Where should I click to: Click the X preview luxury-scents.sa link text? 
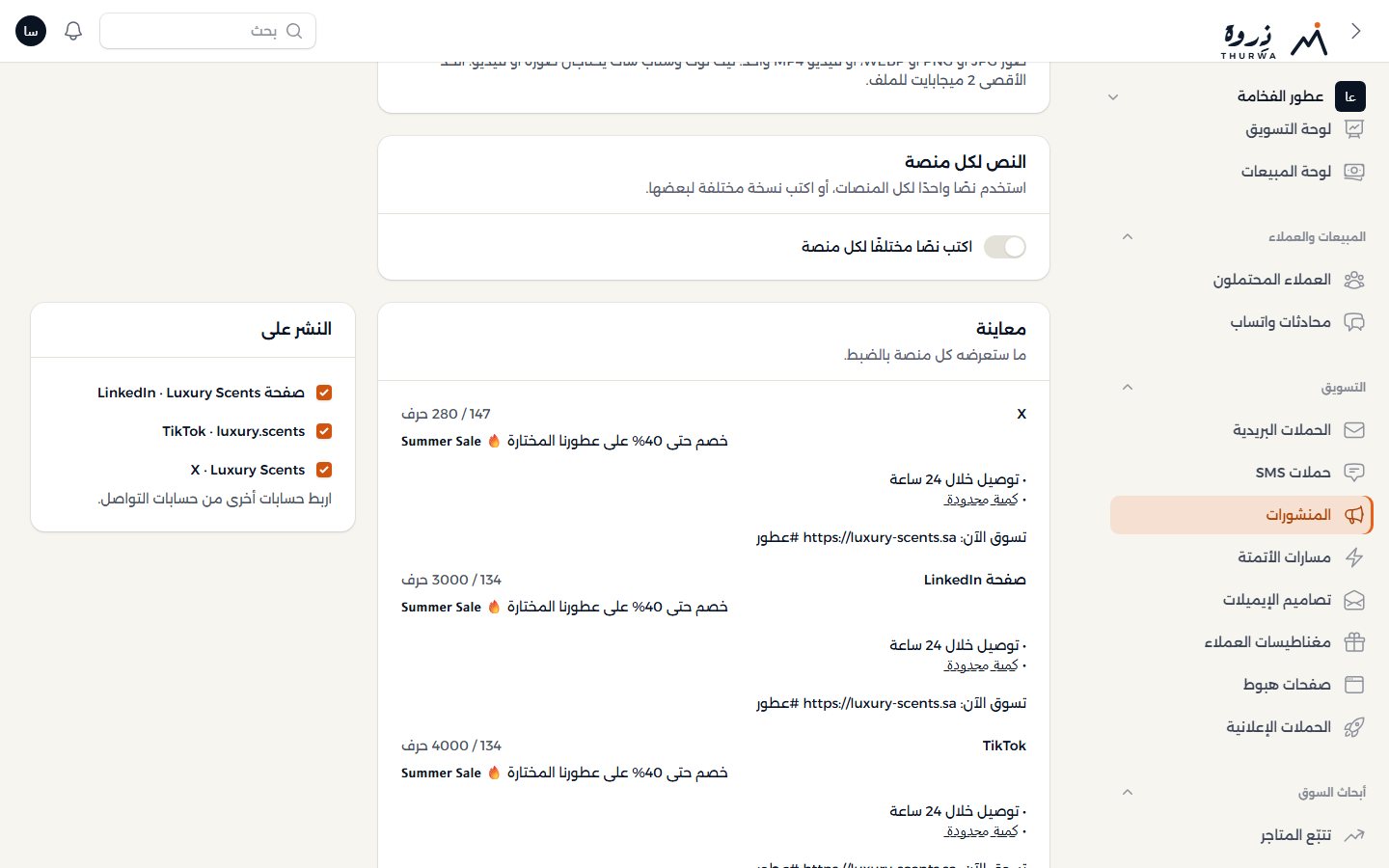pos(879,538)
